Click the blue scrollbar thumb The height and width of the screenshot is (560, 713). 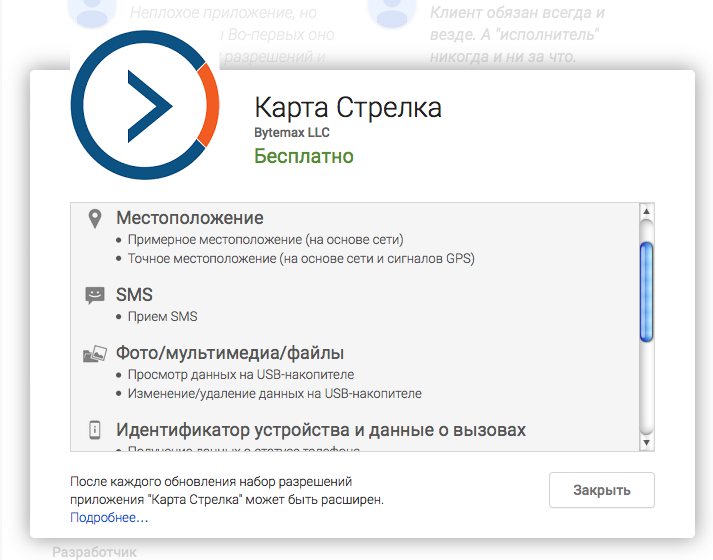click(x=646, y=292)
